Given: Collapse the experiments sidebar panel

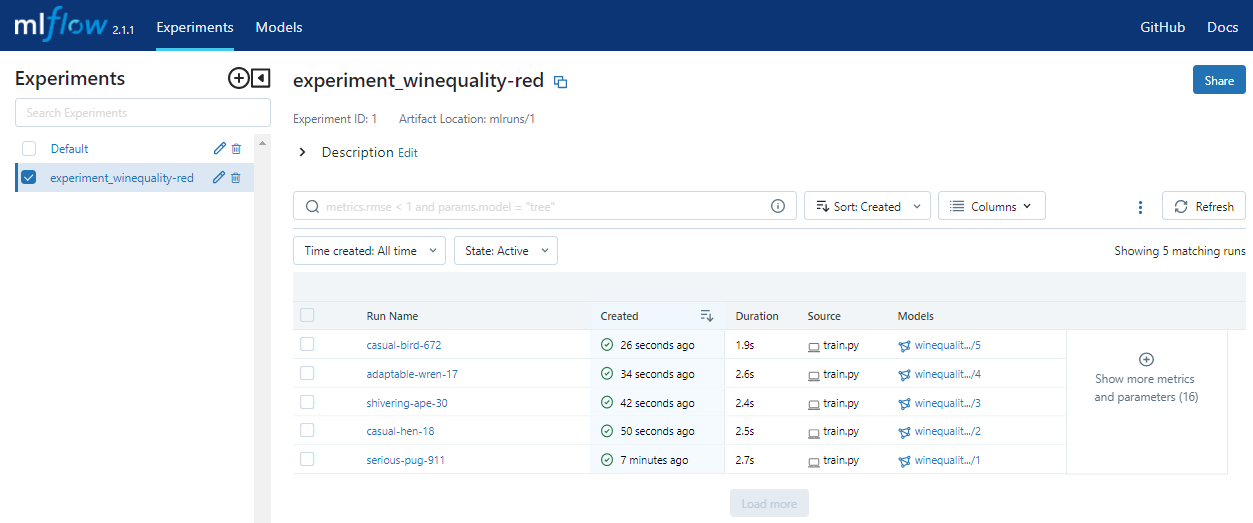Looking at the screenshot, I should (260, 78).
